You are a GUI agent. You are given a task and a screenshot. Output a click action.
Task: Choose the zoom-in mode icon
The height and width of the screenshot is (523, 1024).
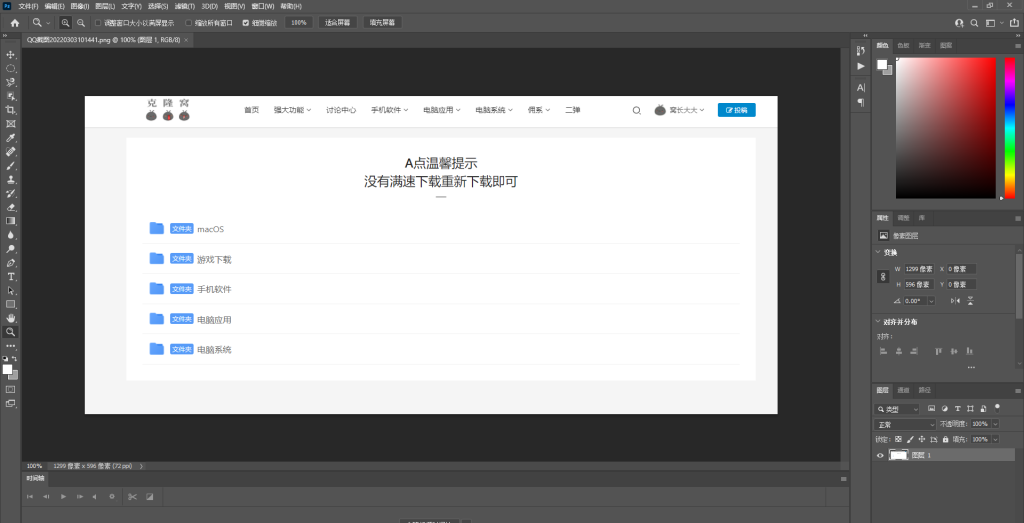click(x=65, y=22)
